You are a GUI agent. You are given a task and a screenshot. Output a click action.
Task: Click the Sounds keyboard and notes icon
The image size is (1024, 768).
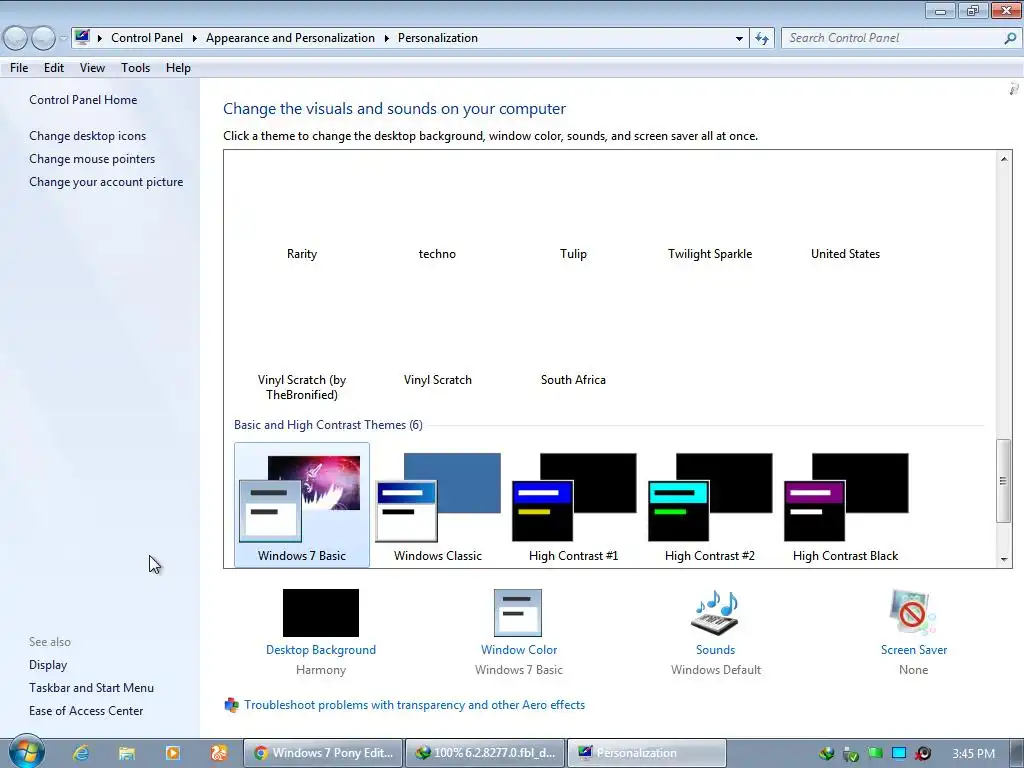click(x=715, y=613)
